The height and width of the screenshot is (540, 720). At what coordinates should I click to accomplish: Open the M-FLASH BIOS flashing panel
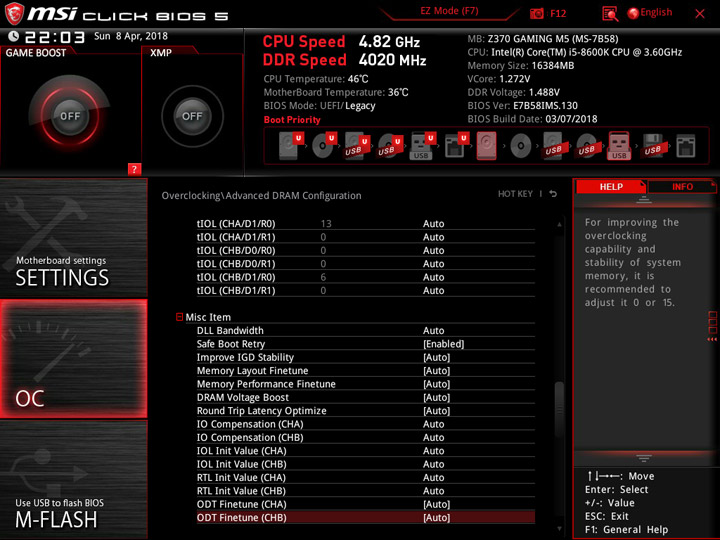coord(73,479)
